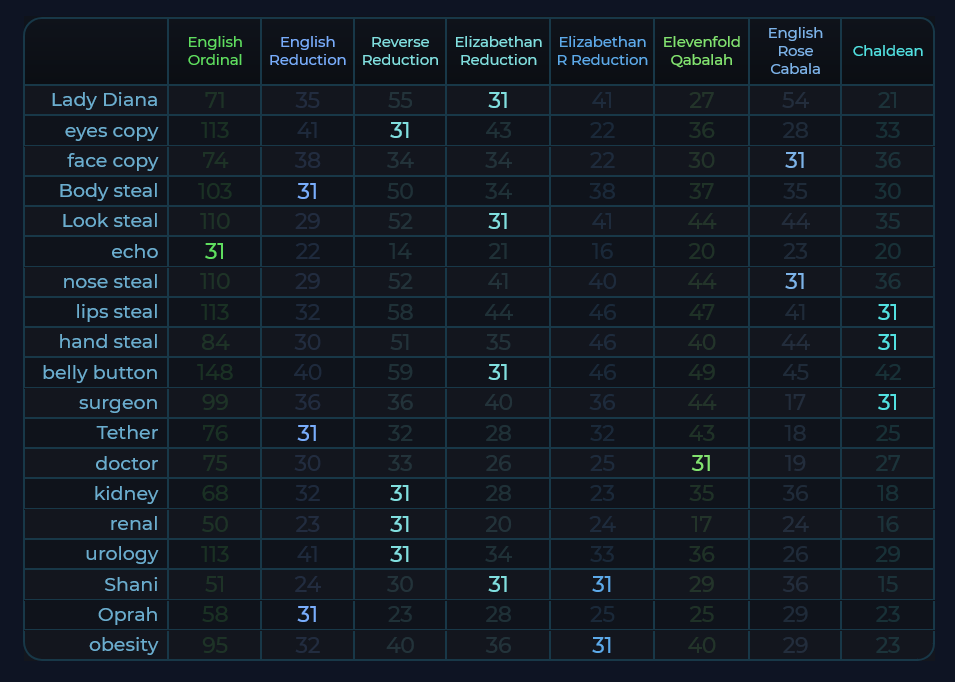
Task: Click the Elizabethan R Reduction header
Action: click(x=602, y=51)
